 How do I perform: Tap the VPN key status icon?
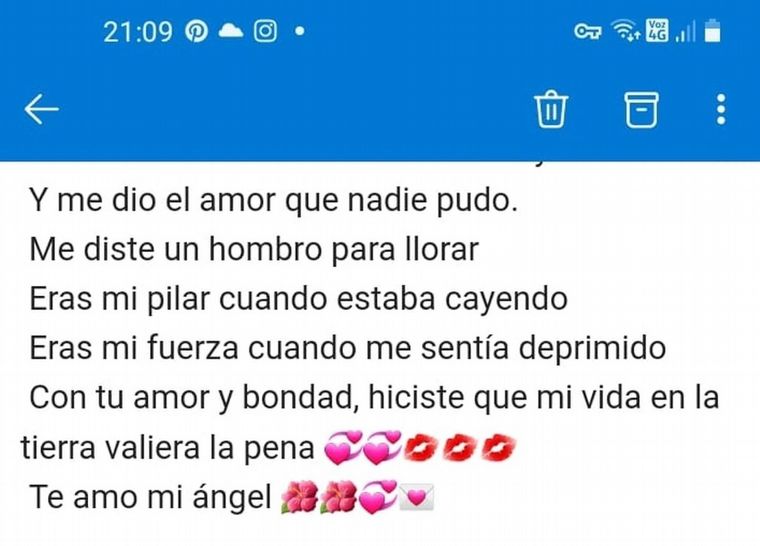tap(588, 32)
